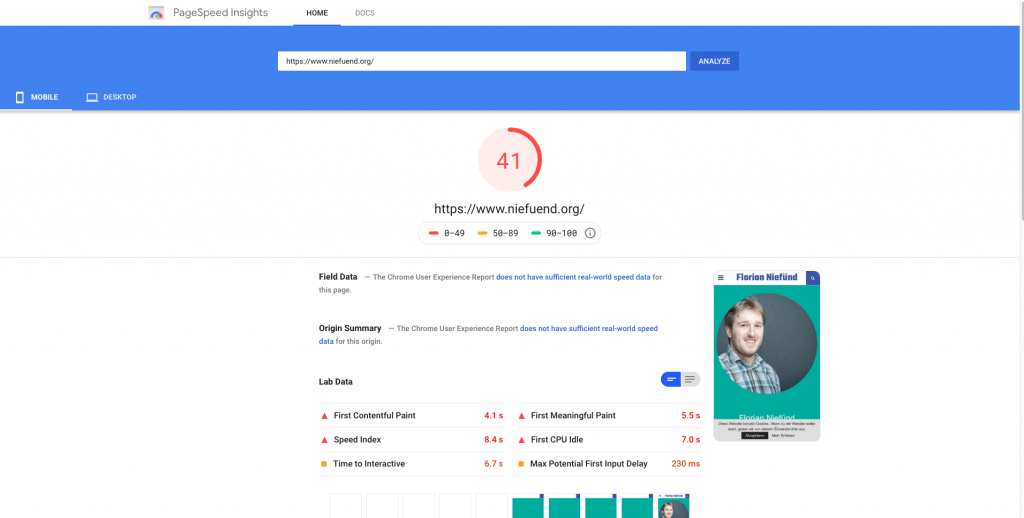Click the last filmstrip thumbnail with portrait
Viewport: 1024px width, 518px height.
[x=673, y=506]
